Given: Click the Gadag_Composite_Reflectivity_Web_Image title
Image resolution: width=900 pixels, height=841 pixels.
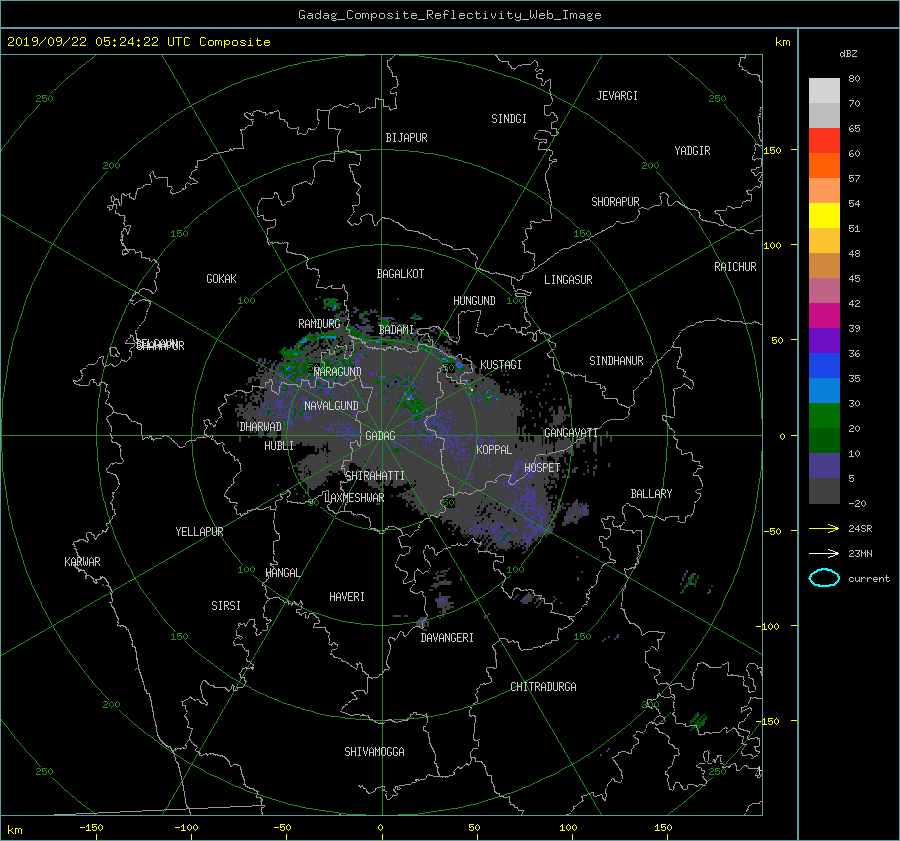Looking at the screenshot, I should pyautogui.click(x=449, y=15).
